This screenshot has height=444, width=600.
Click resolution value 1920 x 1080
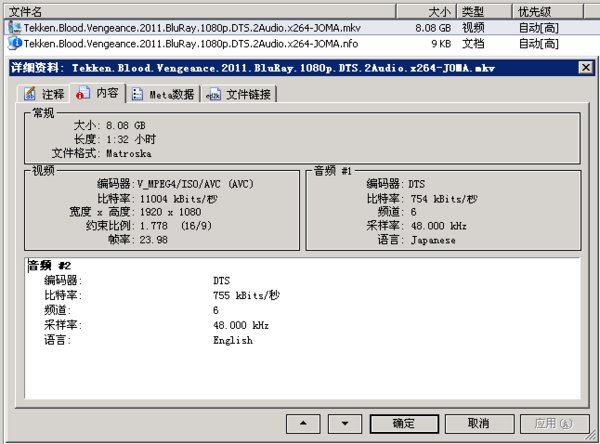[x=171, y=212]
